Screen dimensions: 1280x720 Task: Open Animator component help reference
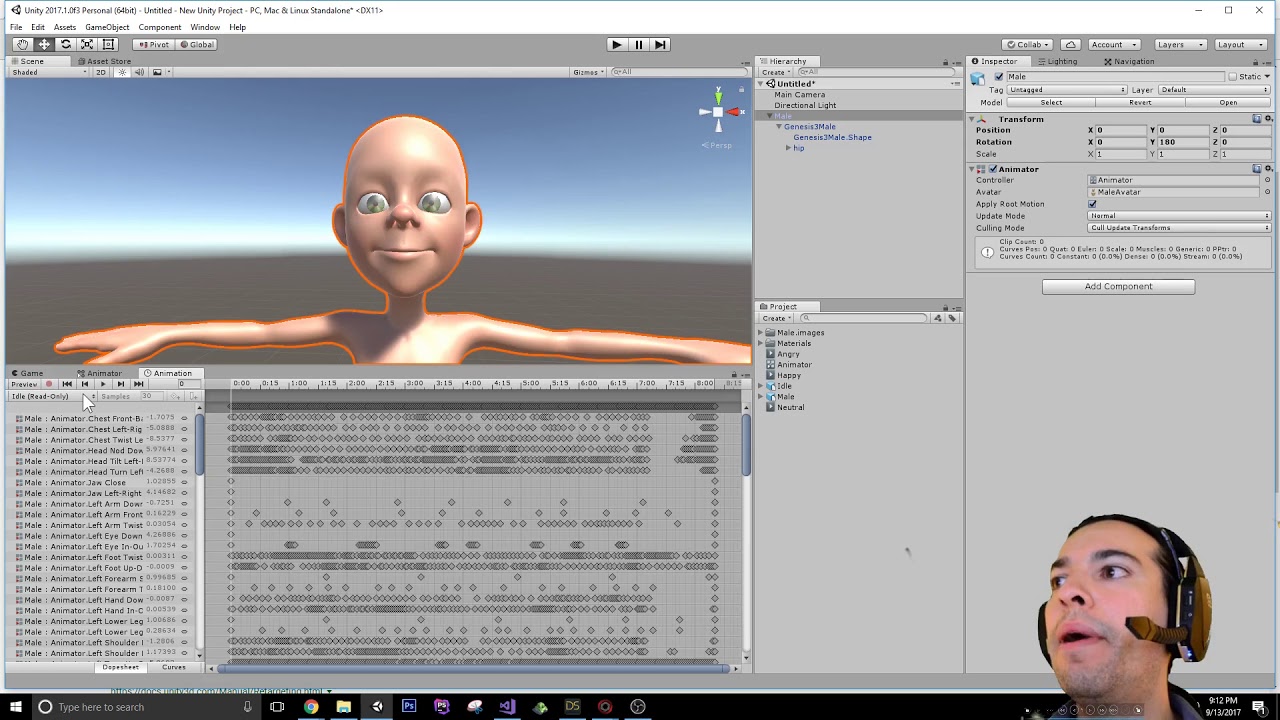tap(1257, 169)
